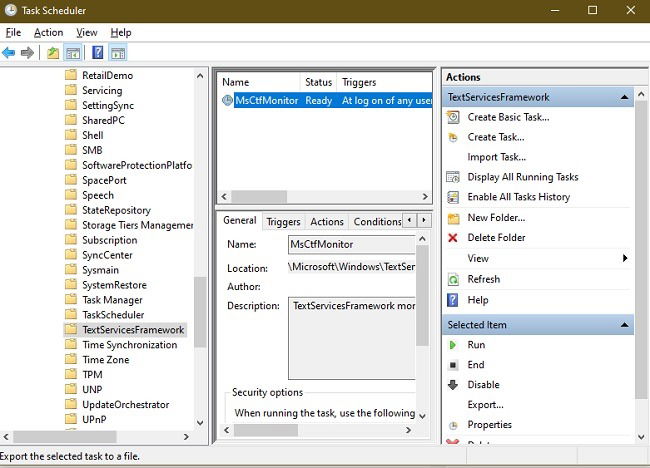Select the SoftwareProtectionPlatform tree folder
Viewport: 650px width, 468px height.
click(x=137, y=165)
